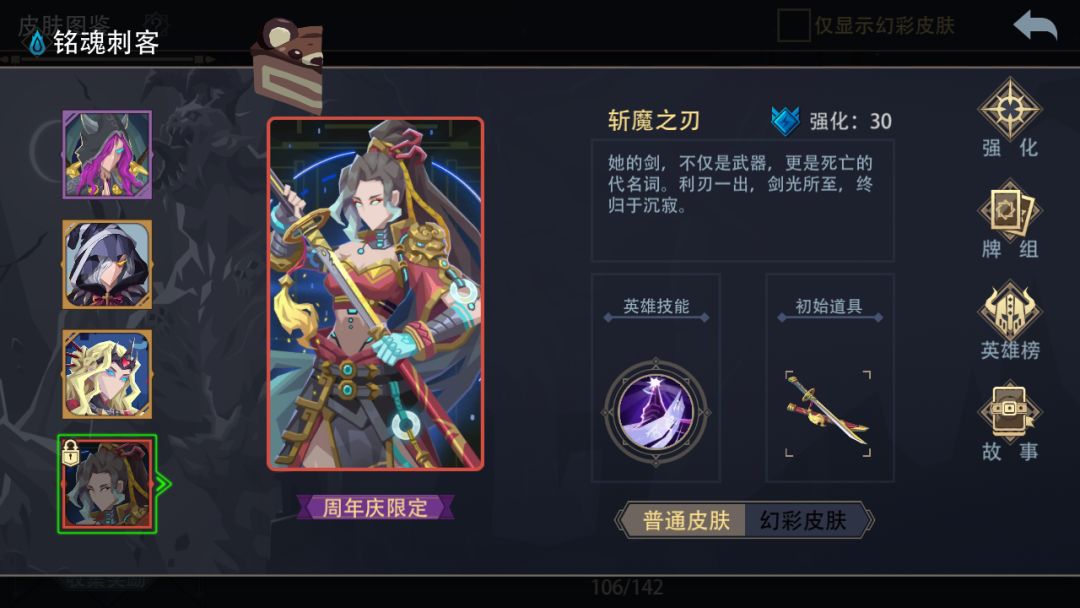
Task: Switch to 幻彩皮肤 skin type
Action: click(x=803, y=520)
